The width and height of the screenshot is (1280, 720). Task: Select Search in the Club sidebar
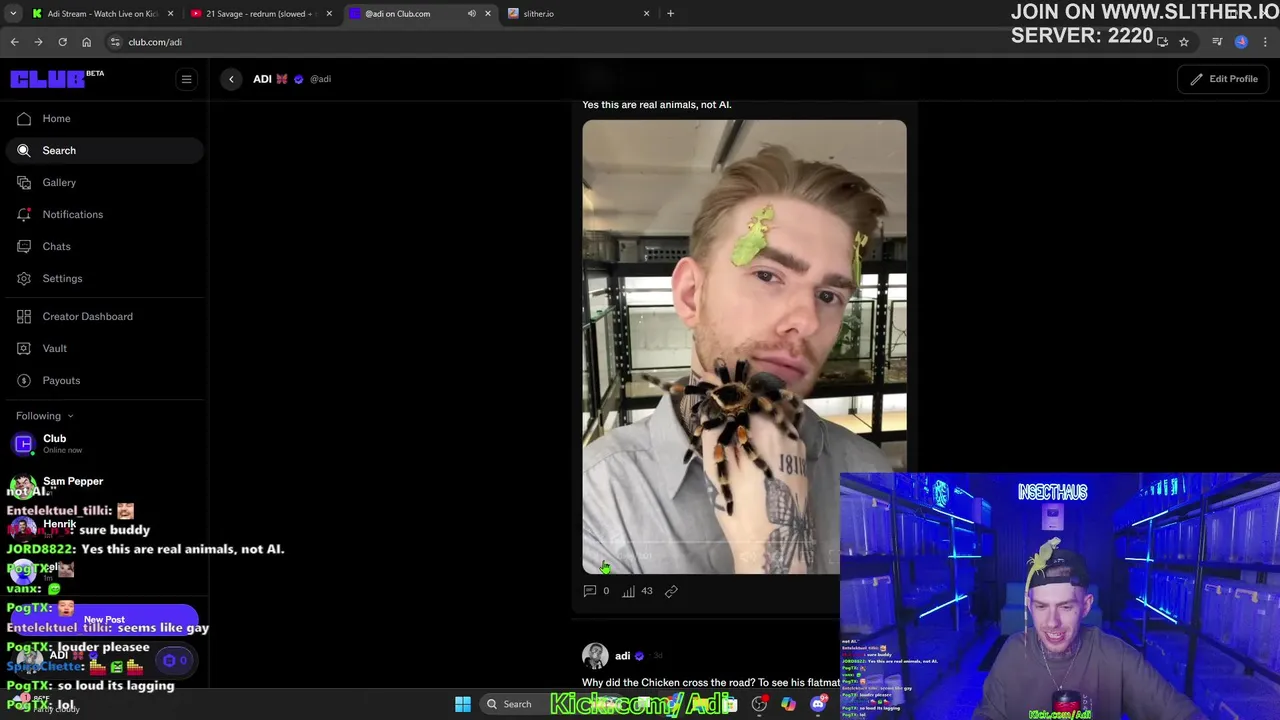[x=104, y=150]
